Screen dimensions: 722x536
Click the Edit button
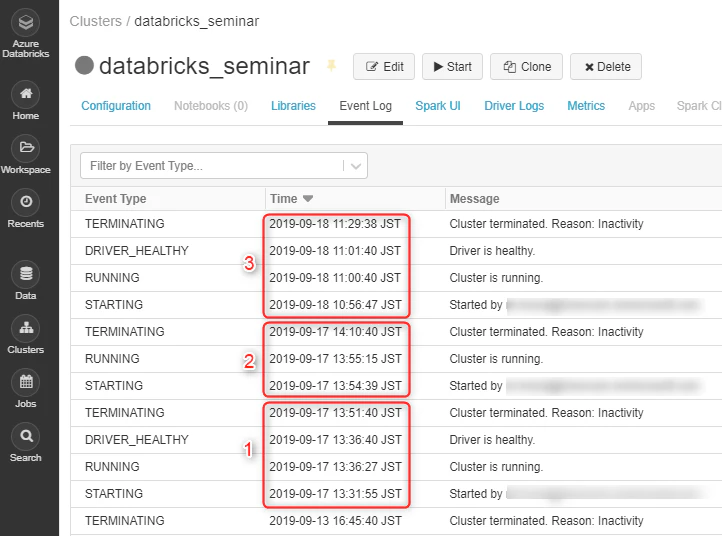pos(384,67)
